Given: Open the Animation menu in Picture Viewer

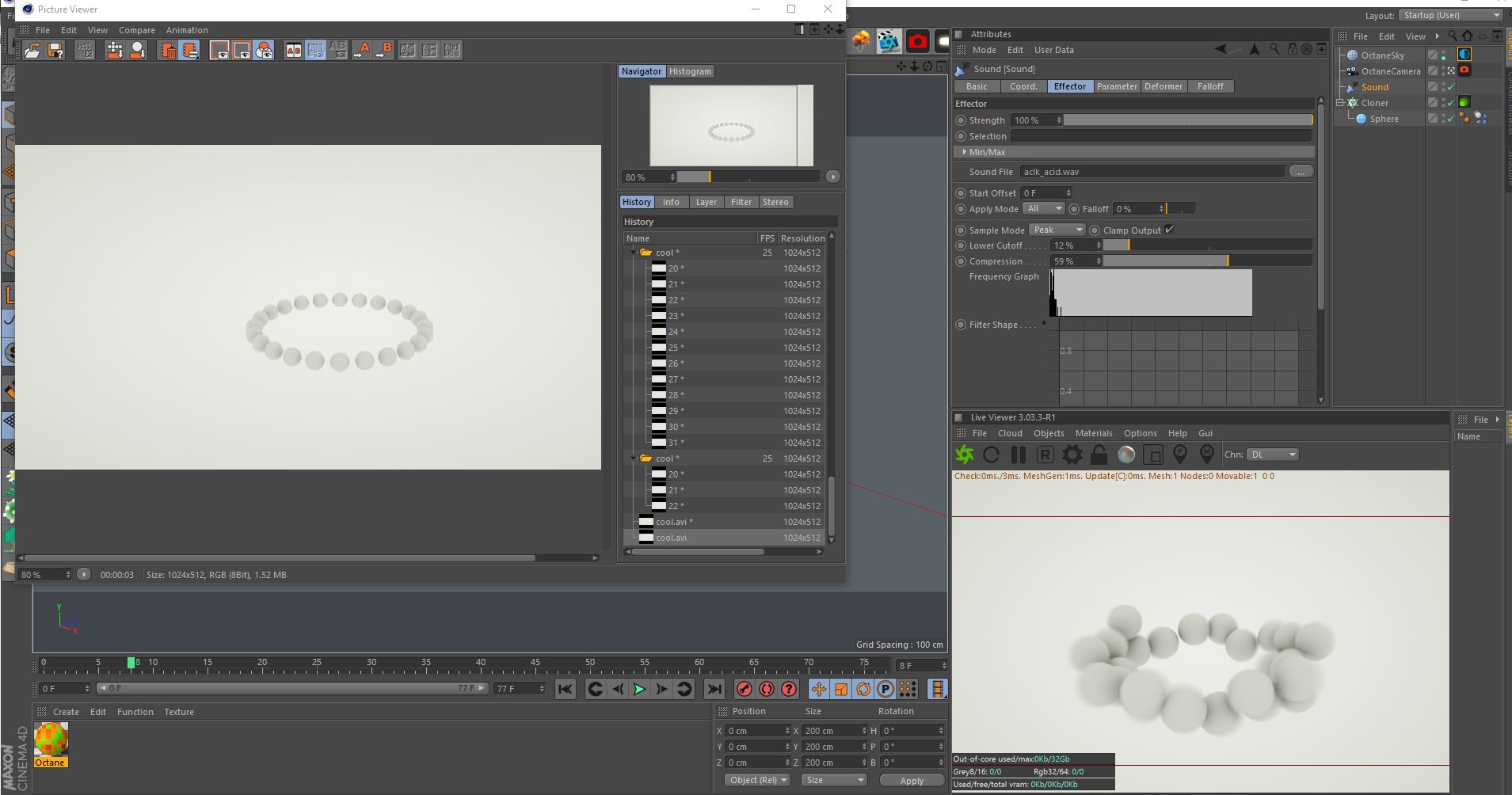Looking at the screenshot, I should pos(187,30).
